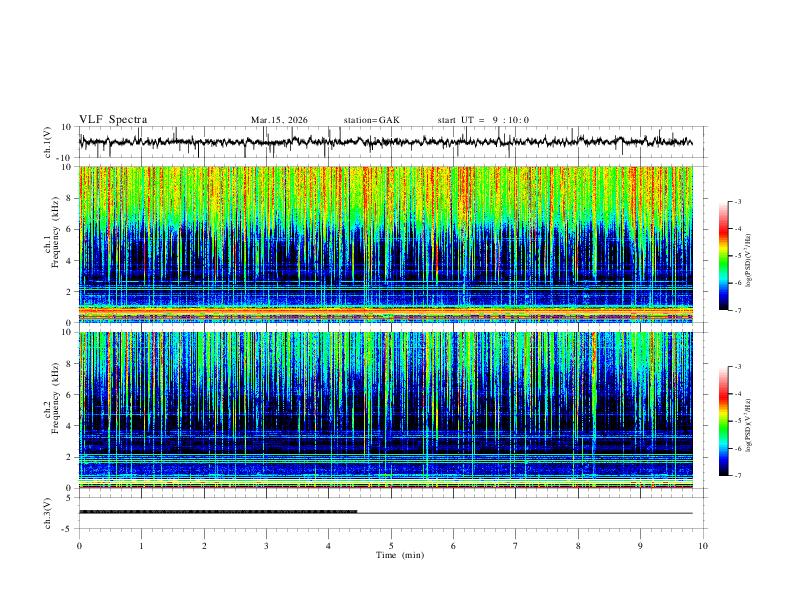Click the thick black ch.3 signal bar
Image resolution: width=792 pixels, height=612 pixels.
click(218, 512)
